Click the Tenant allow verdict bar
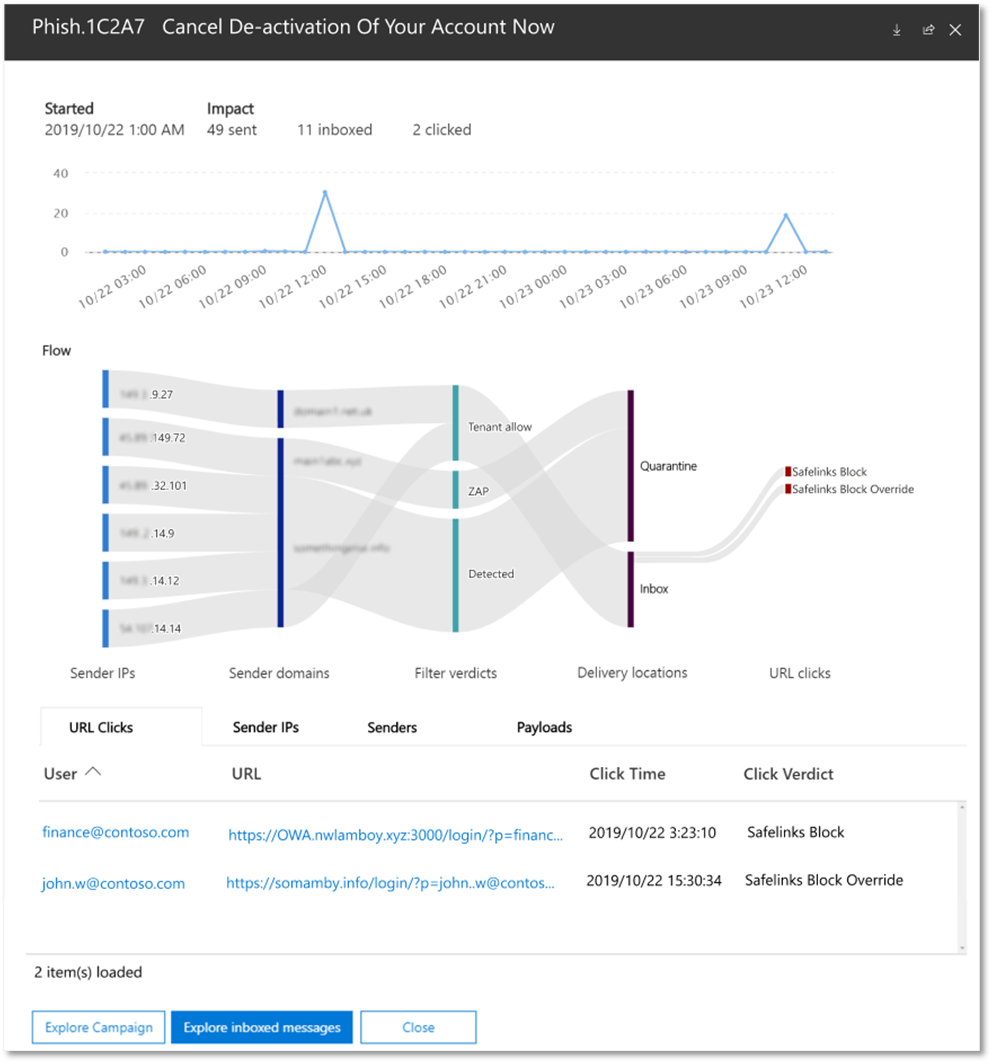The image size is (993, 1063). click(x=455, y=423)
